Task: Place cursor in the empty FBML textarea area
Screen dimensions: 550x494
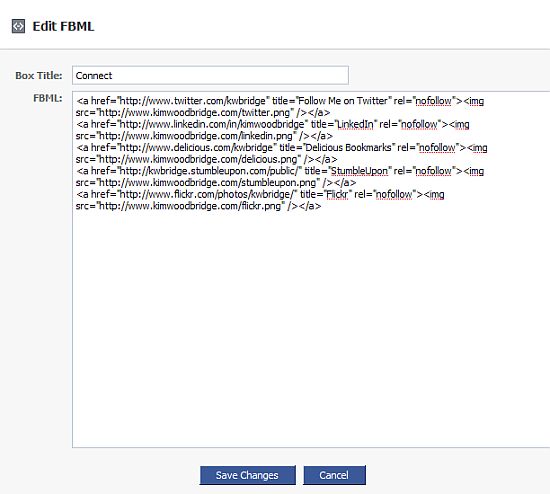Action: [x=311, y=326]
